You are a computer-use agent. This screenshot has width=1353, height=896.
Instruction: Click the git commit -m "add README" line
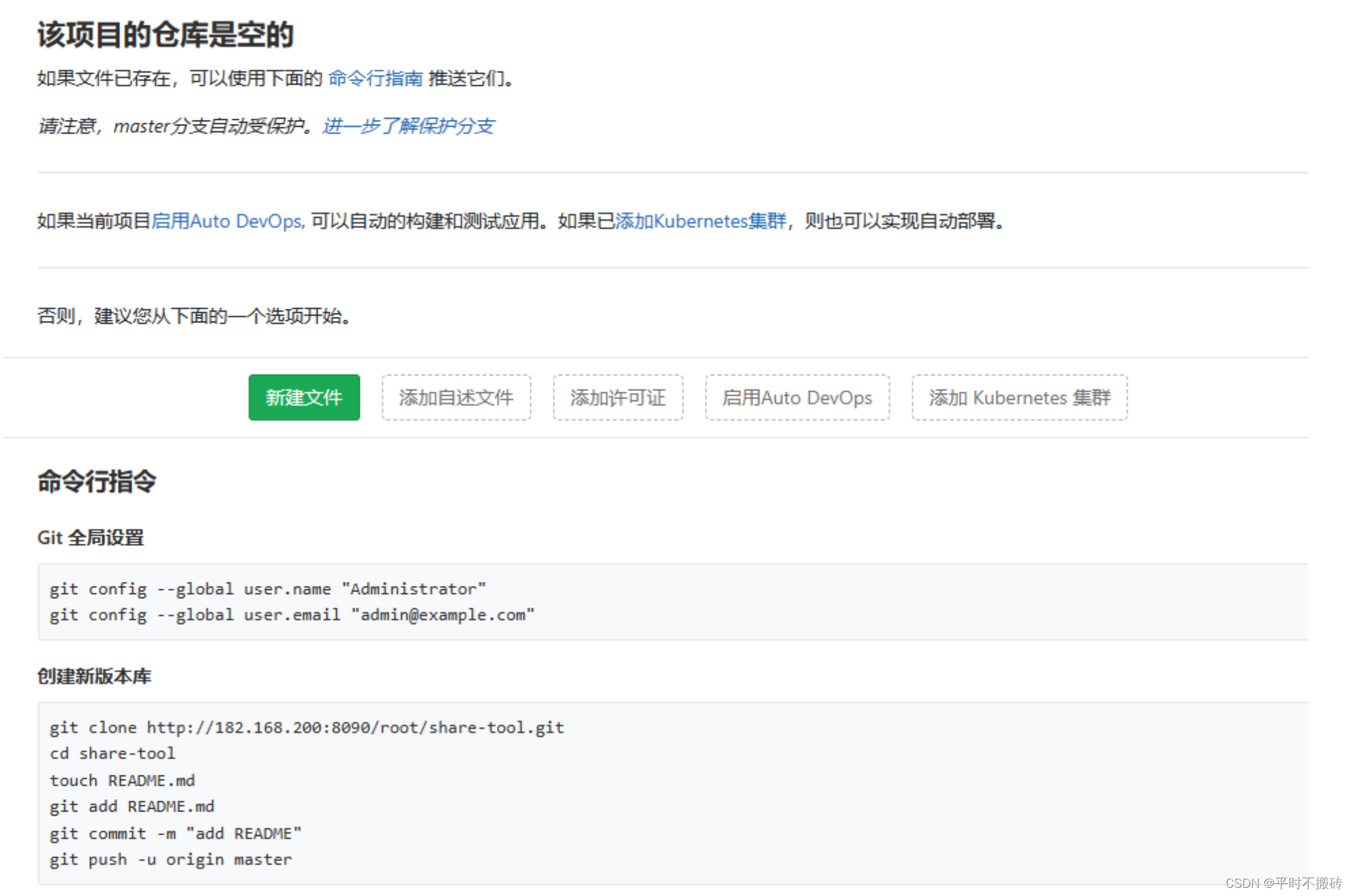pyautogui.click(x=175, y=833)
